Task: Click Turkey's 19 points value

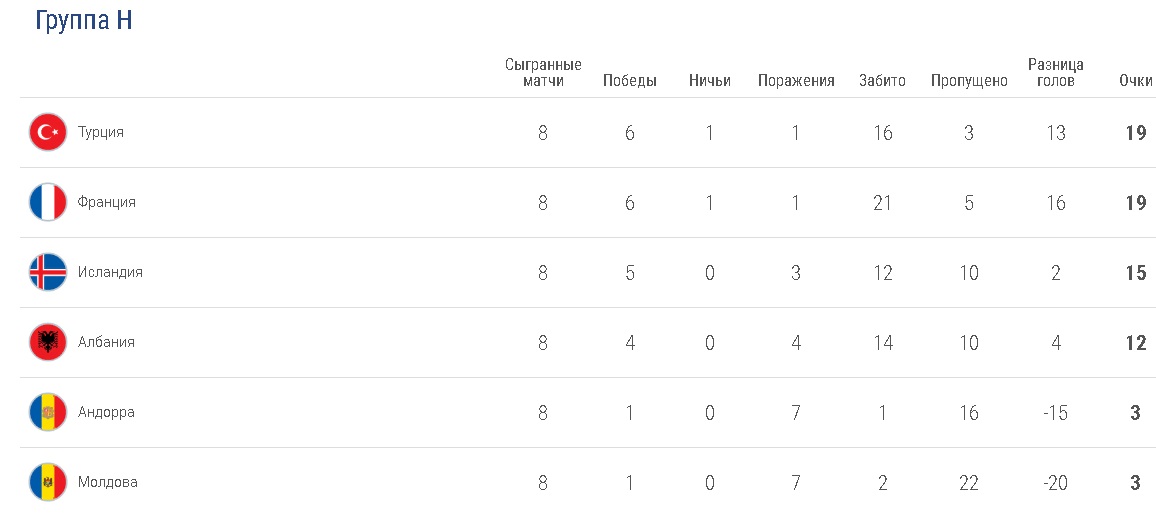Action: [1135, 132]
